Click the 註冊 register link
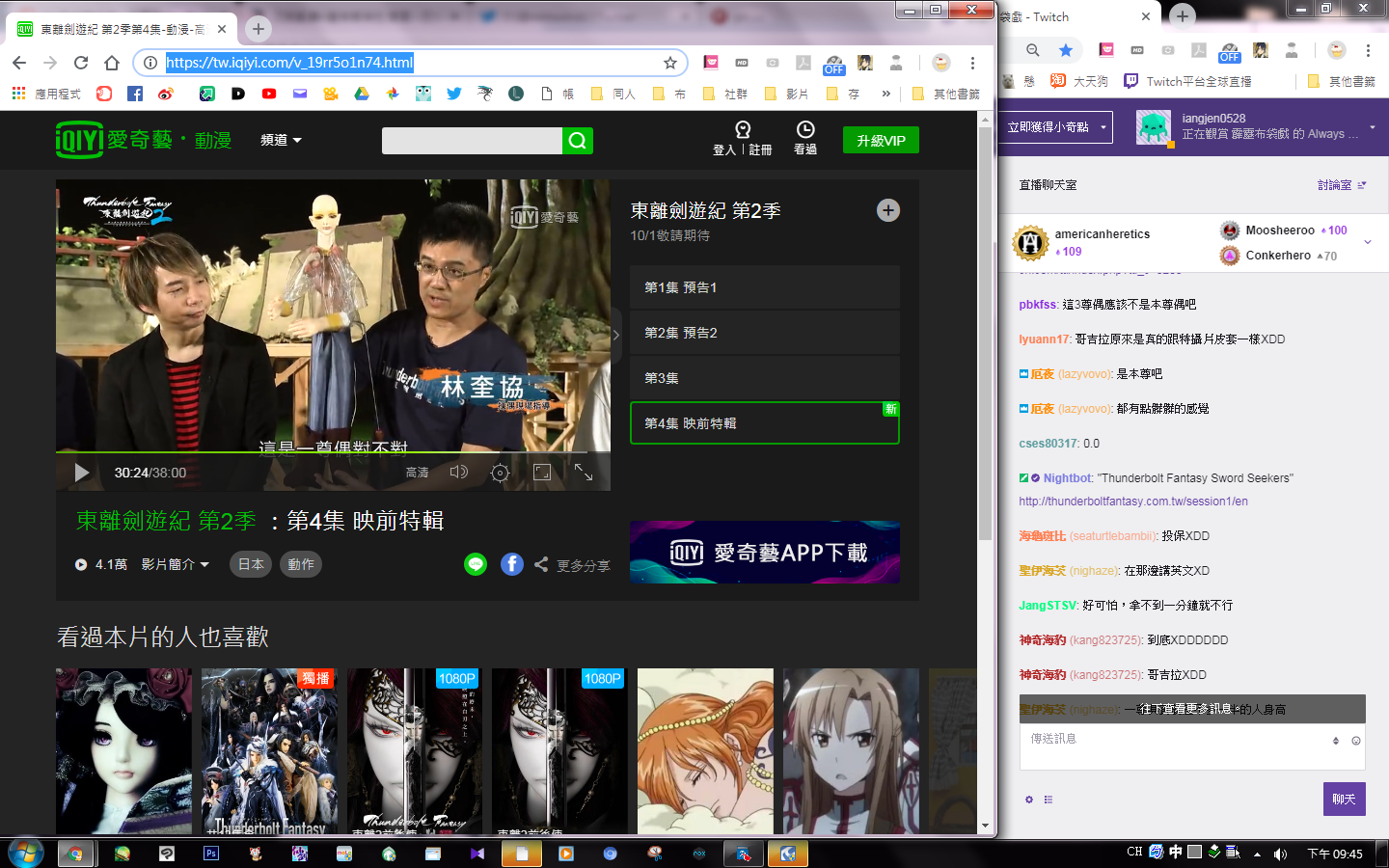The image size is (1389, 868). point(760,150)
